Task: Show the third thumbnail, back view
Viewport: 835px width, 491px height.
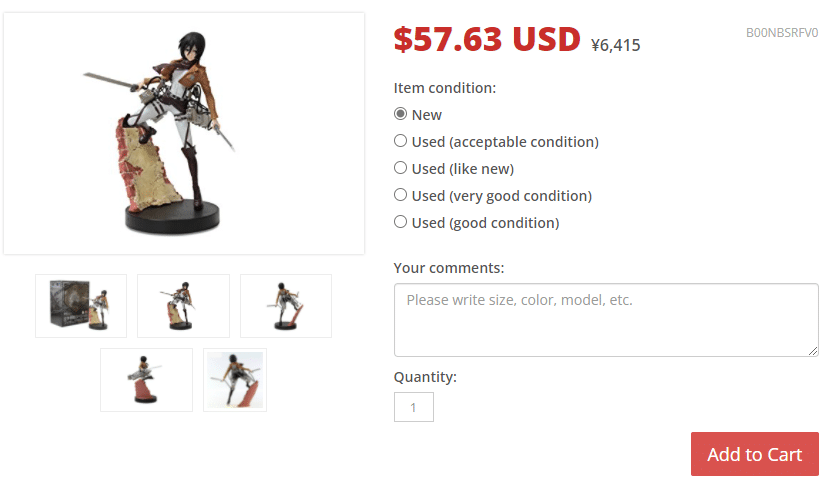Action: (286, 306)
